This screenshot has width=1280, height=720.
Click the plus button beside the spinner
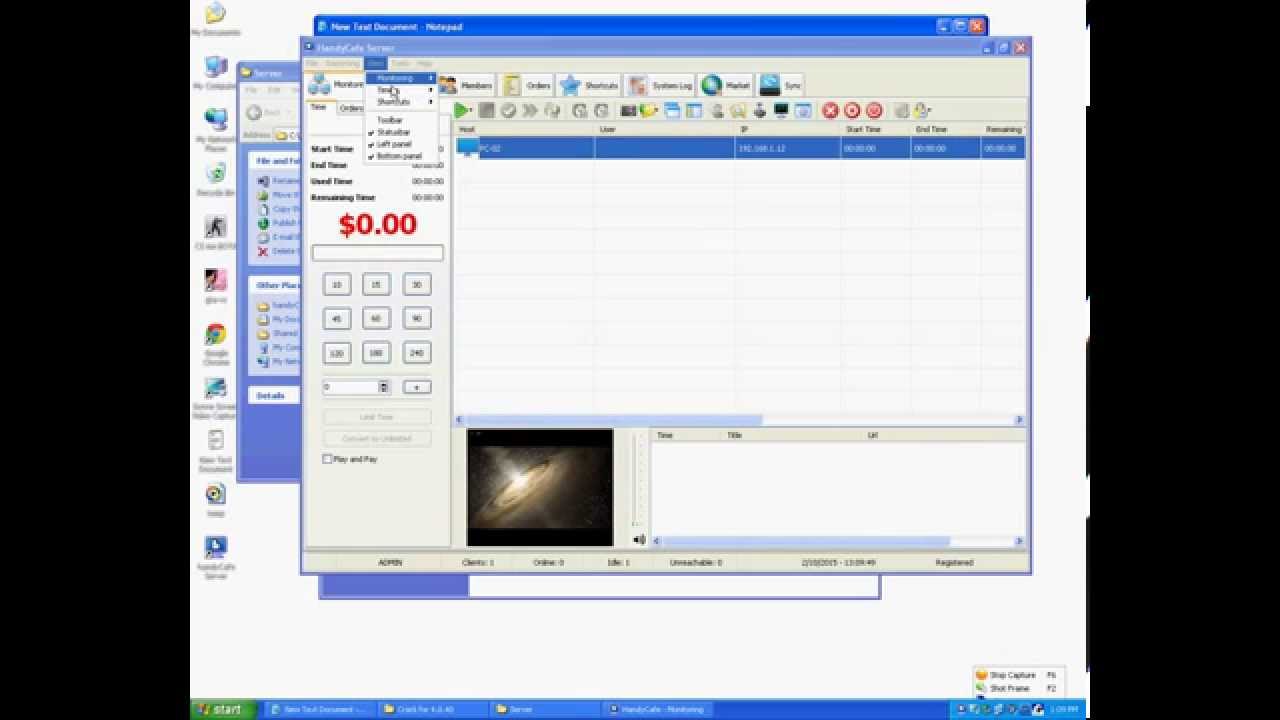[417, 387]
